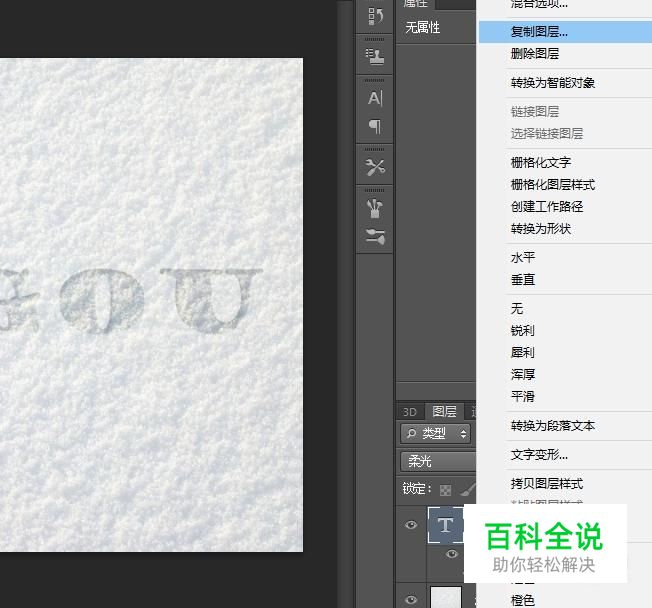Select the text layer T thumbnail
Screen dimensions: 652x608
(x=446, y=525)
